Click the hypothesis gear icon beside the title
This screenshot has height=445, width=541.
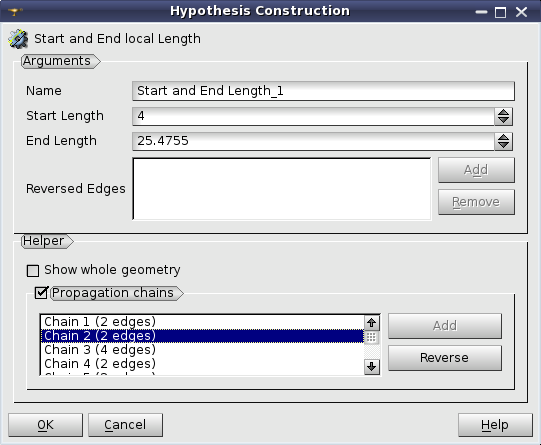18,39
